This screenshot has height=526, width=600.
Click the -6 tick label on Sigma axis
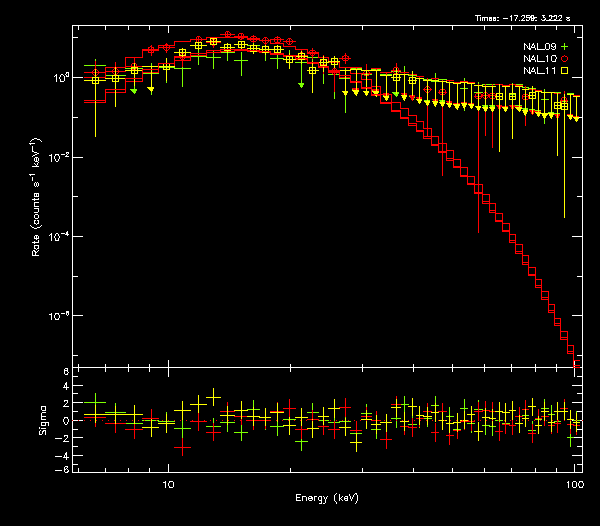(64, 469)
